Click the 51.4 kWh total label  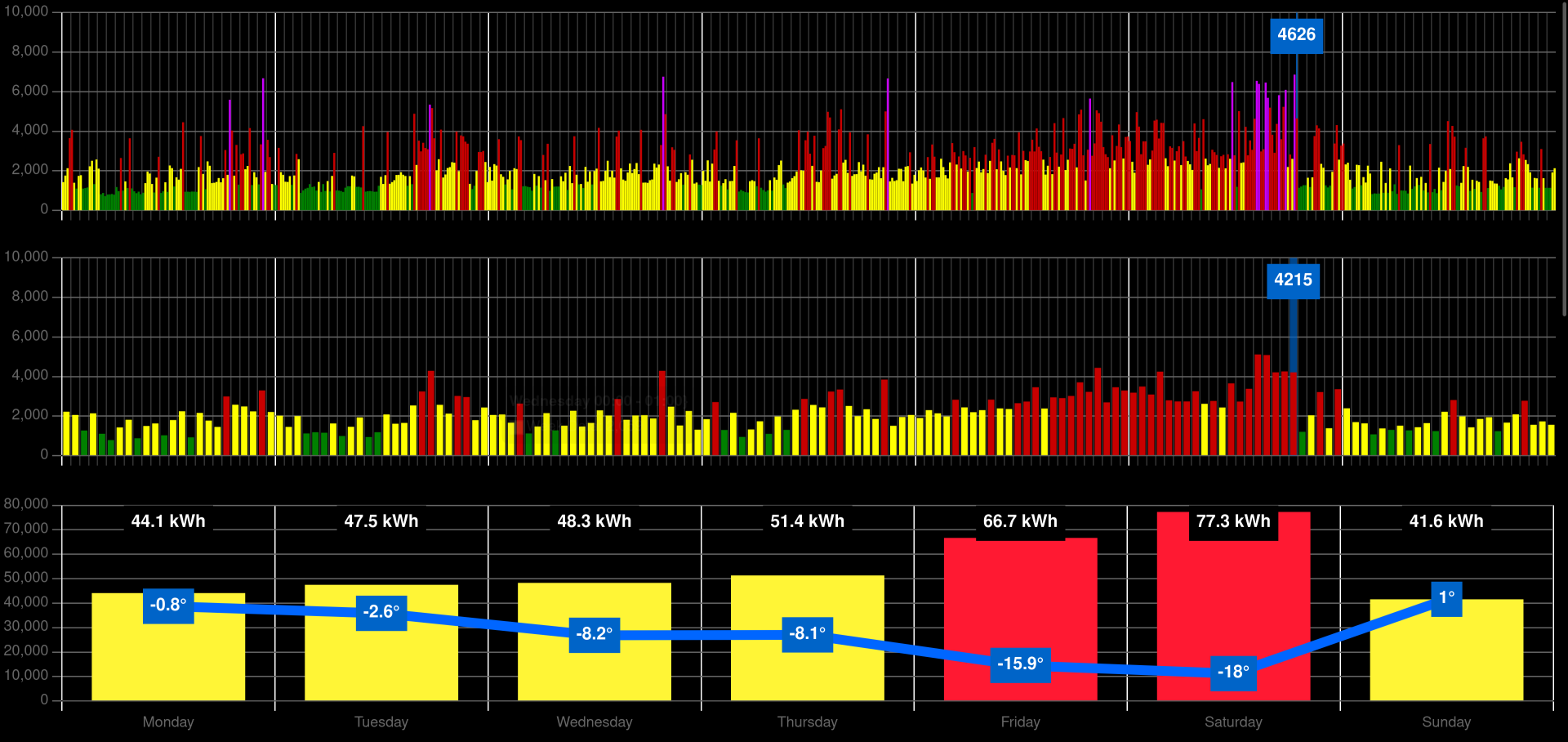pyautogui.click(x=808, y=521)
